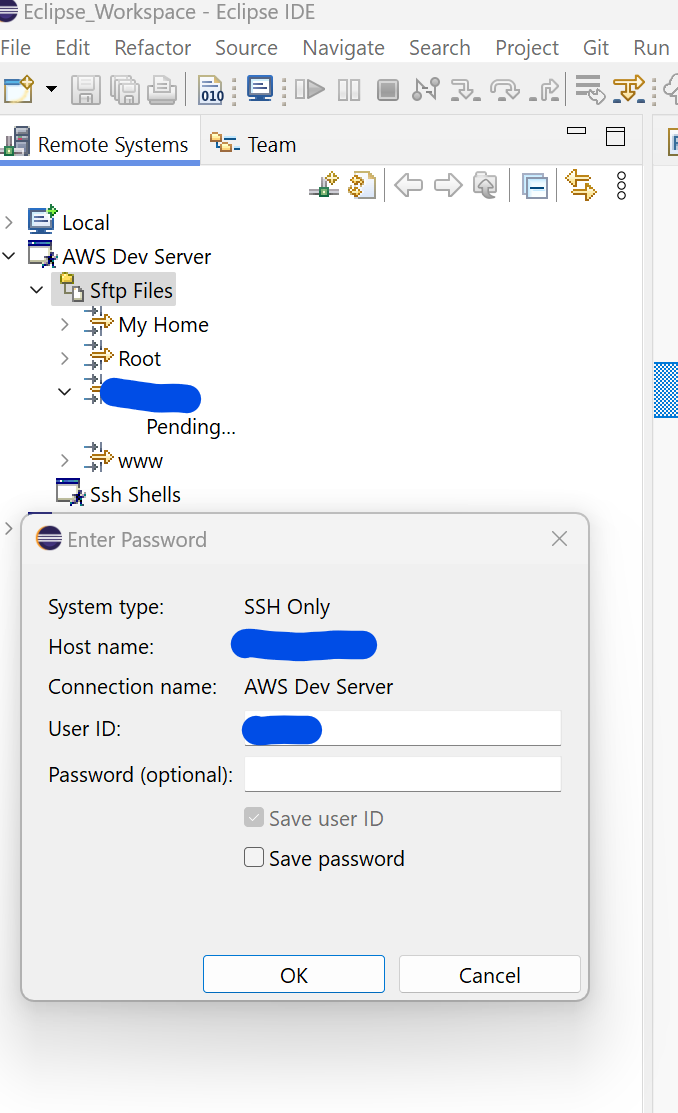Switch to the Remote Systems tab
678x1113 pixels.
pos(99,143)
